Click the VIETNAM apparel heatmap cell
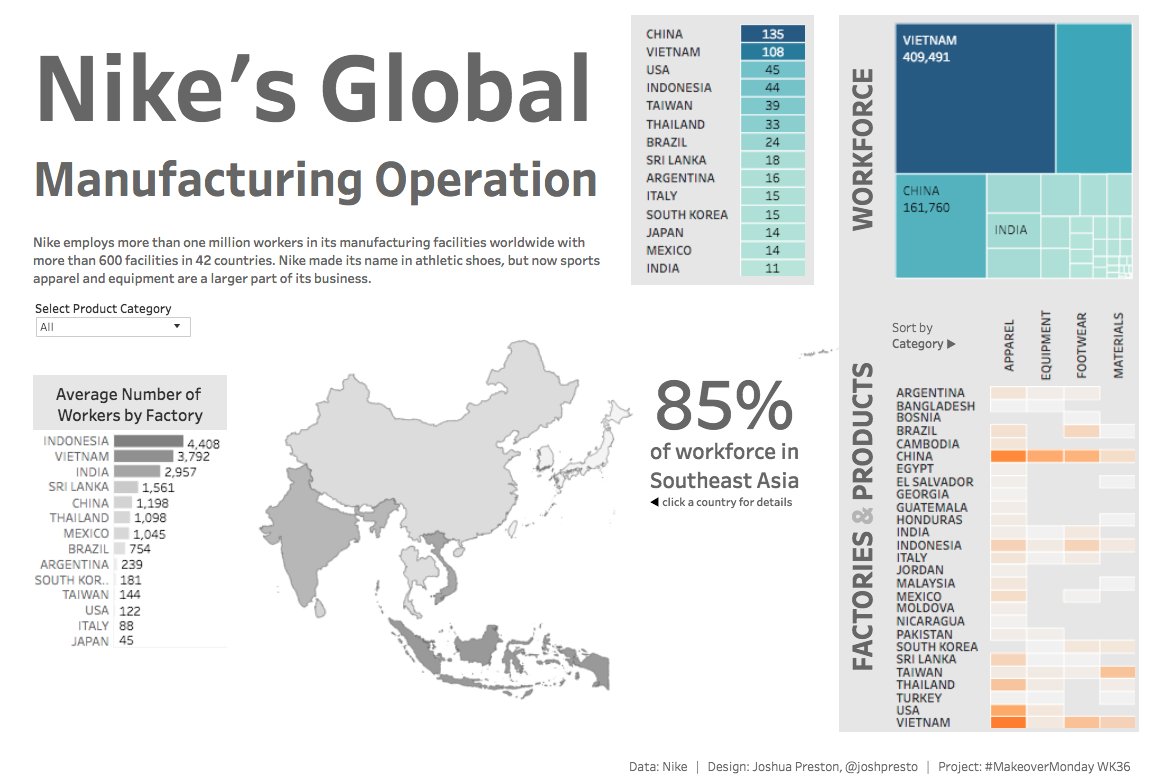 pyautogui.click(x=1008, y=722)
